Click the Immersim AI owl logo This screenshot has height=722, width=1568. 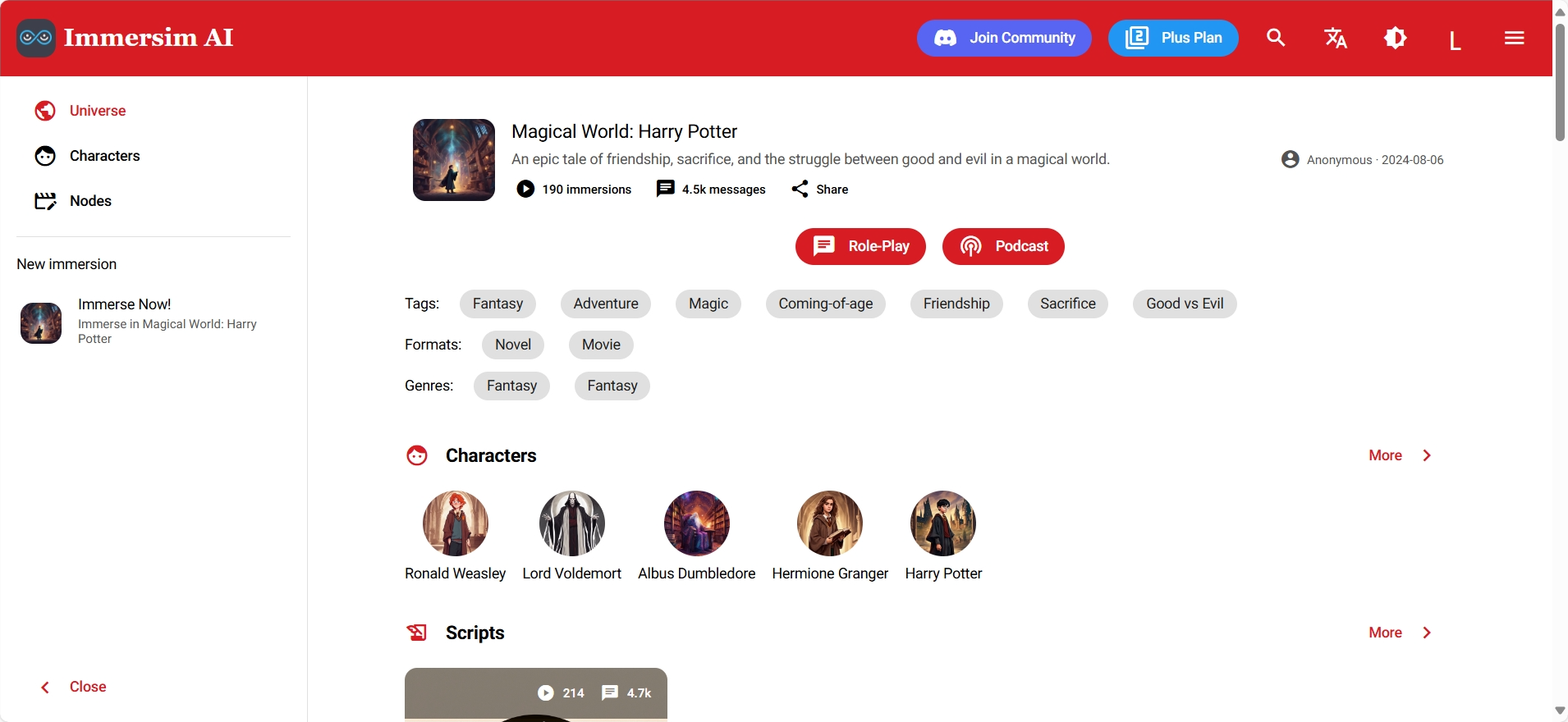tap(36, 38)
